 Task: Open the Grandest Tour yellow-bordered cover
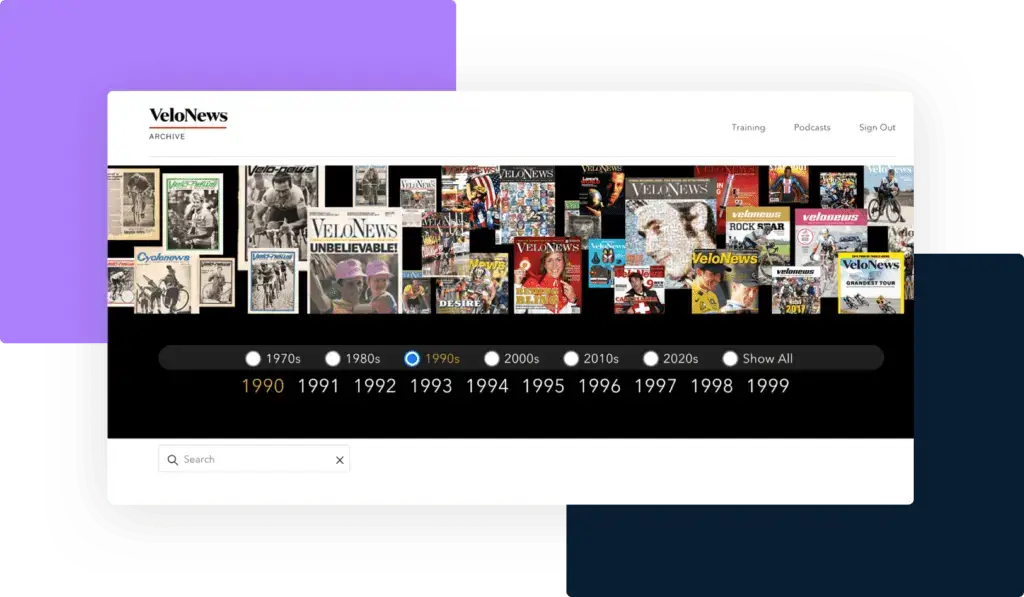click(871, 283)
